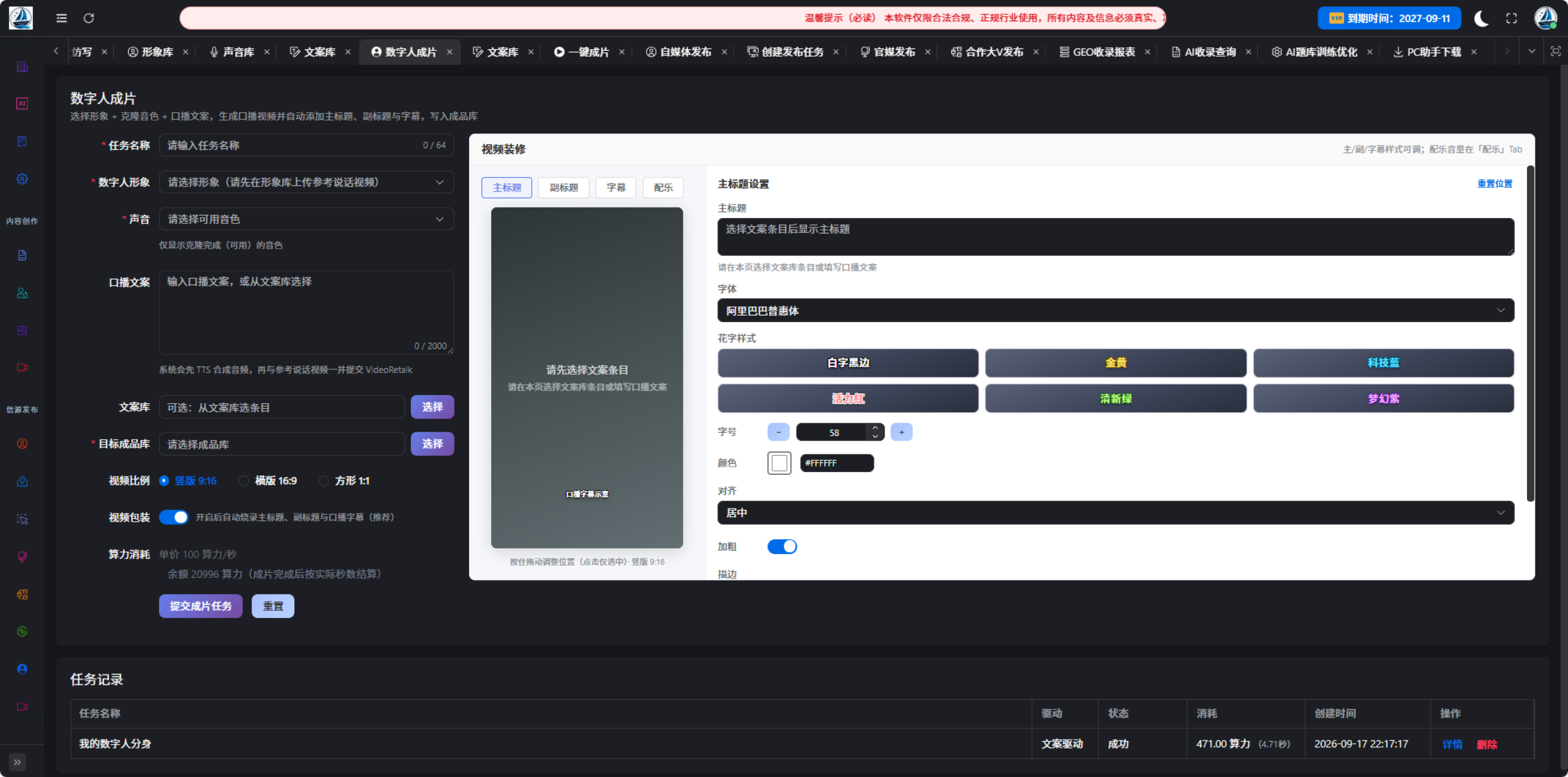Open the 声音 voice dropdown

pyautogui.click(x=306, y=219)
